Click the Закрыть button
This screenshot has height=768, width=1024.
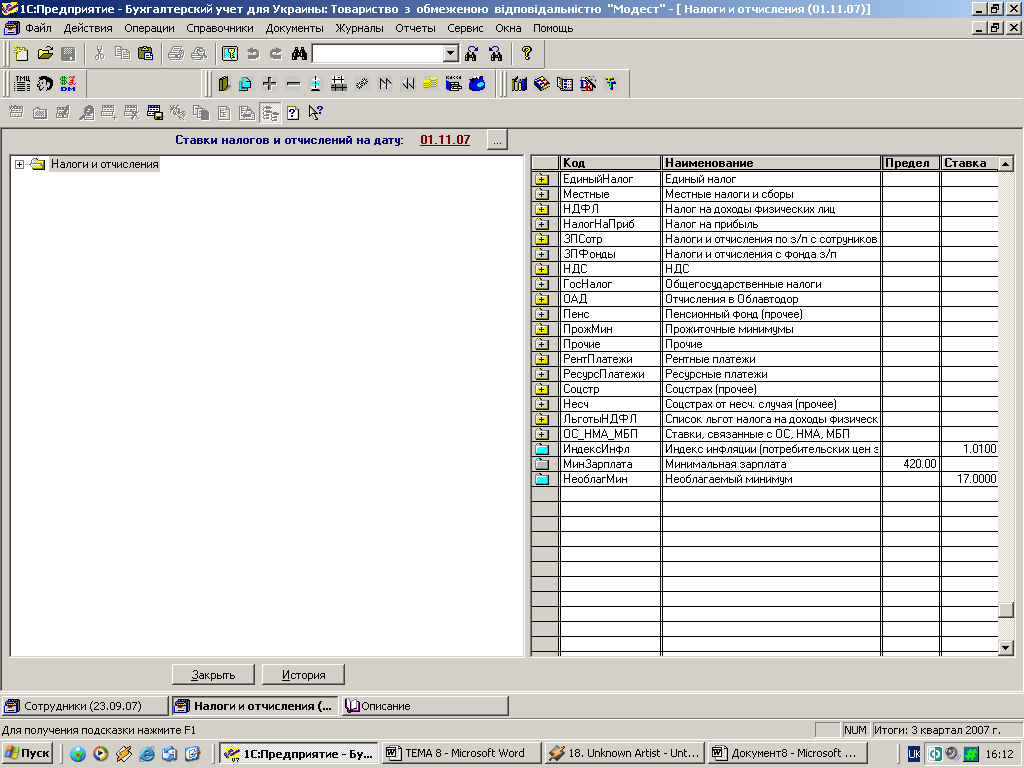tap(213, 675)
